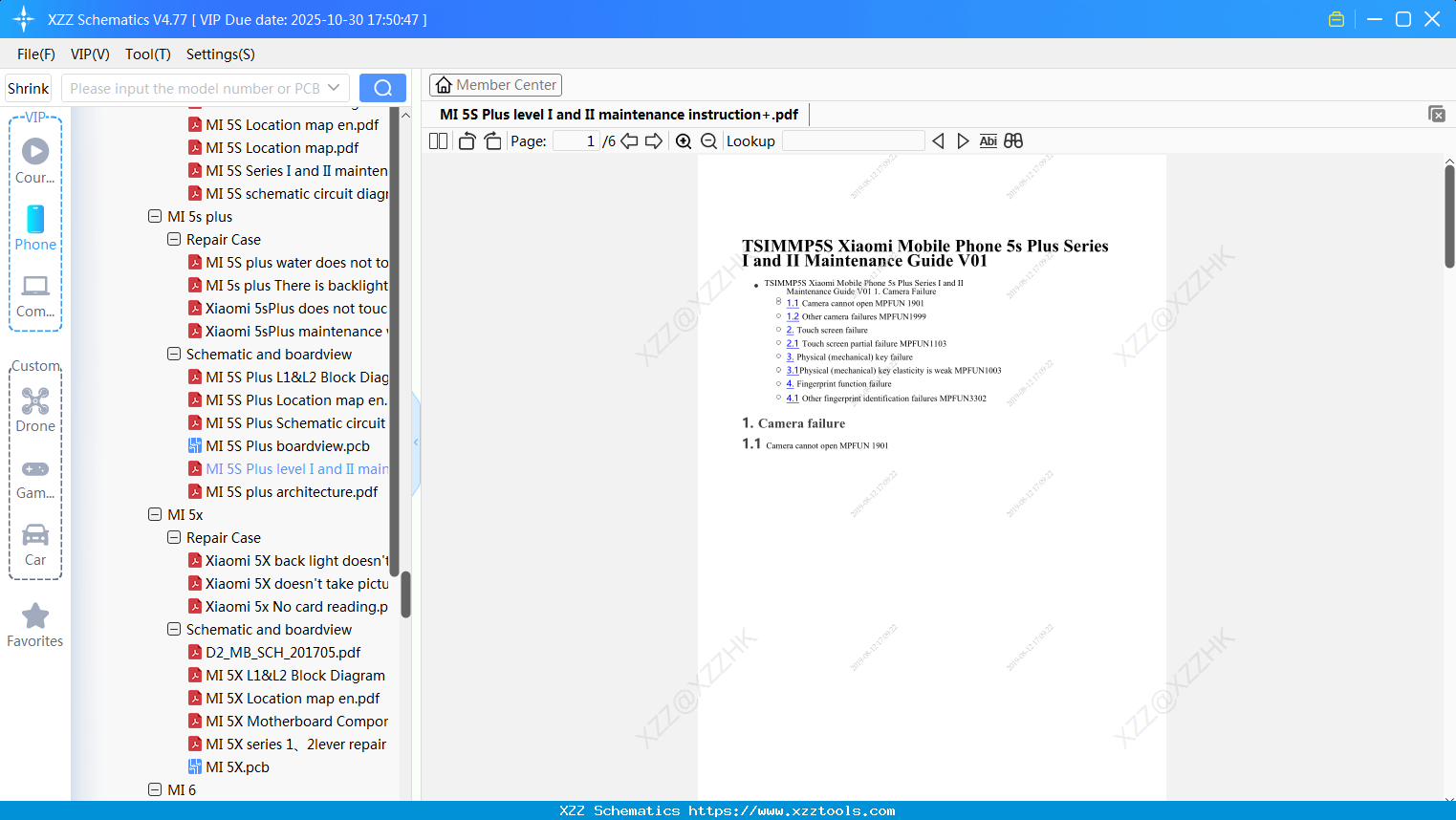Screen dimensions: 1456x820
Task: Go to the next PDF page arrow
Action: click(x=654, y=141)
